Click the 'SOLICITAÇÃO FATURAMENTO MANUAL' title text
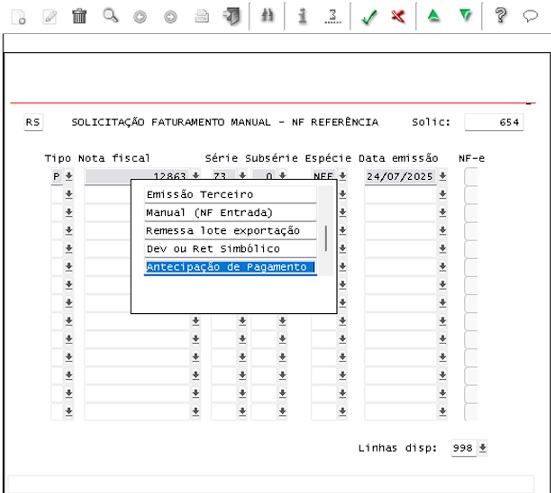Image resolution: width=551 pixels, height=493 pixels. click(171, 122)
